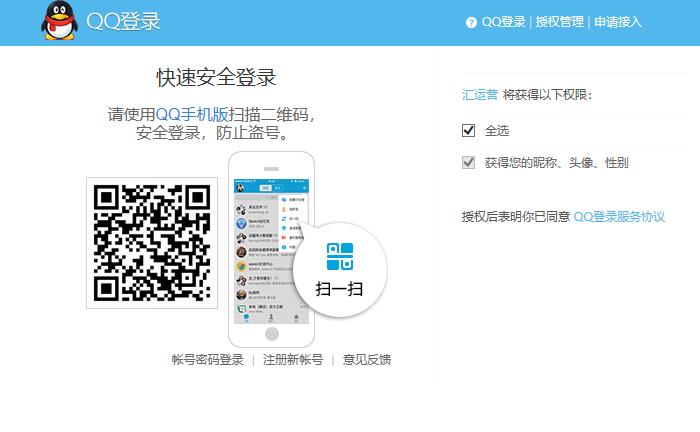Click the QQ手机版 link

192,115
